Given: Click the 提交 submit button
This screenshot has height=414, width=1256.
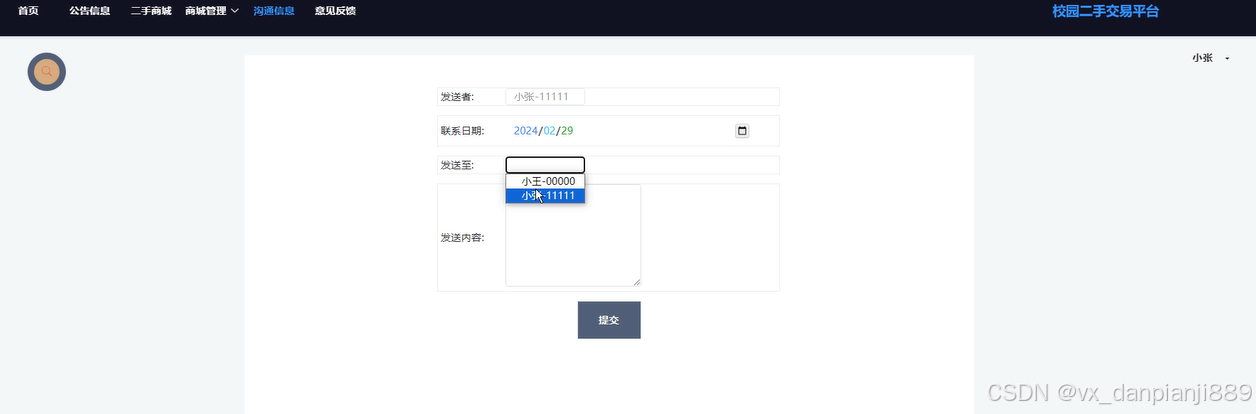Looking at the screenshot, I should point(609,320).
